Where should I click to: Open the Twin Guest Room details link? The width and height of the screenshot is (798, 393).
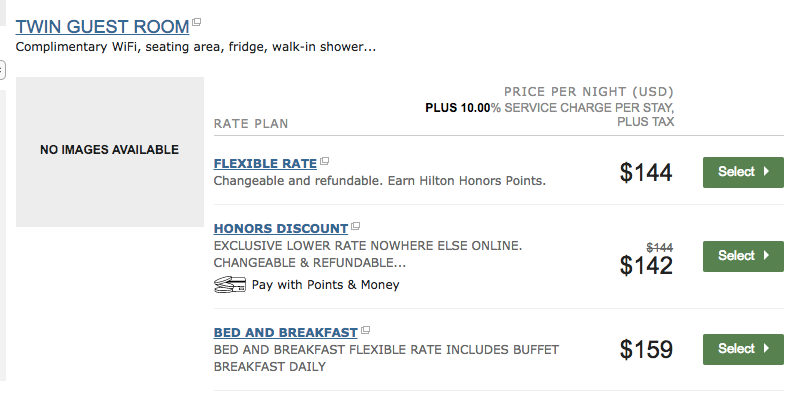pyautogui.click(x=102, y=26)
